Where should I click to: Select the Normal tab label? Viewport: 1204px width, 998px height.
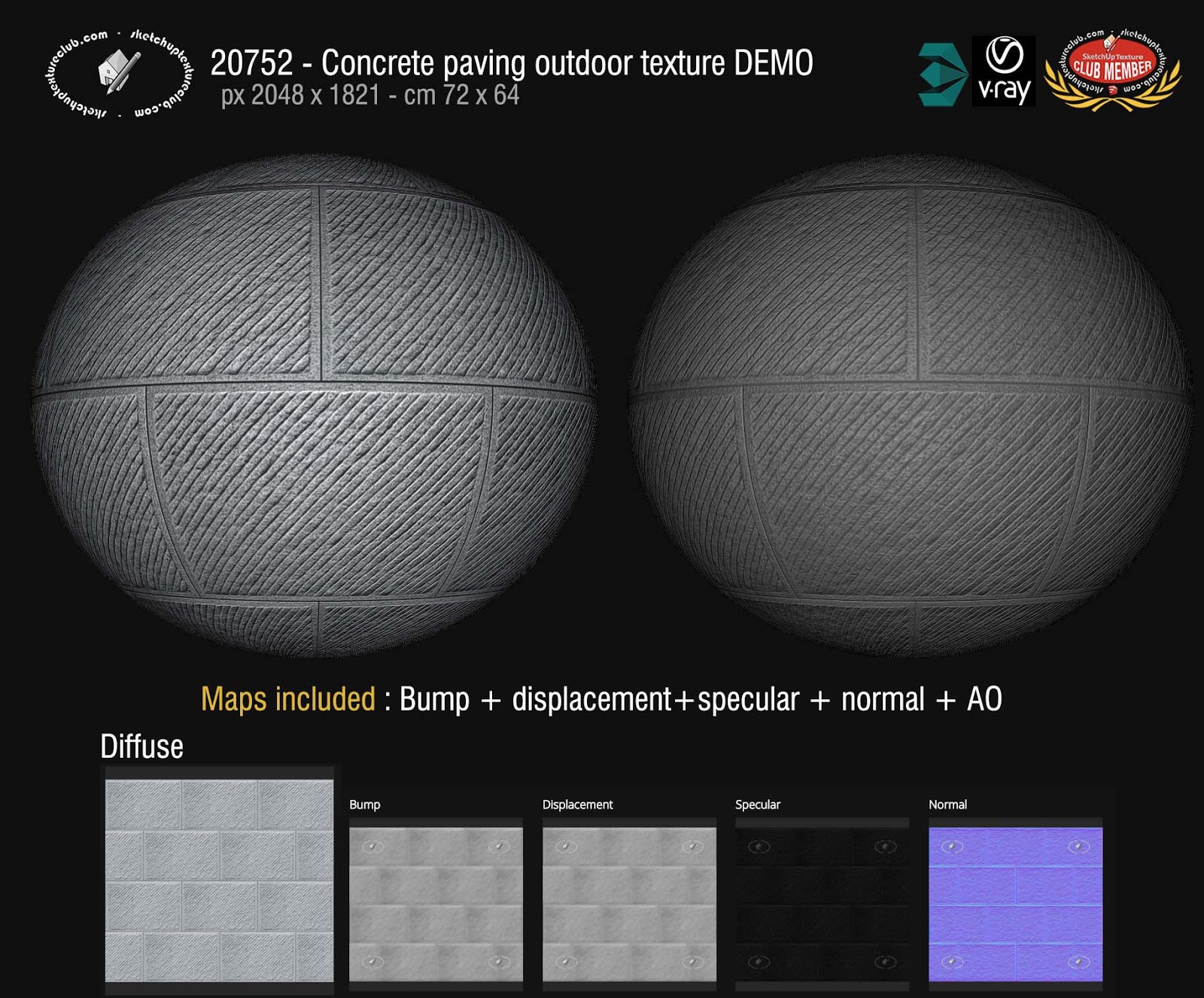click(947, 805)
